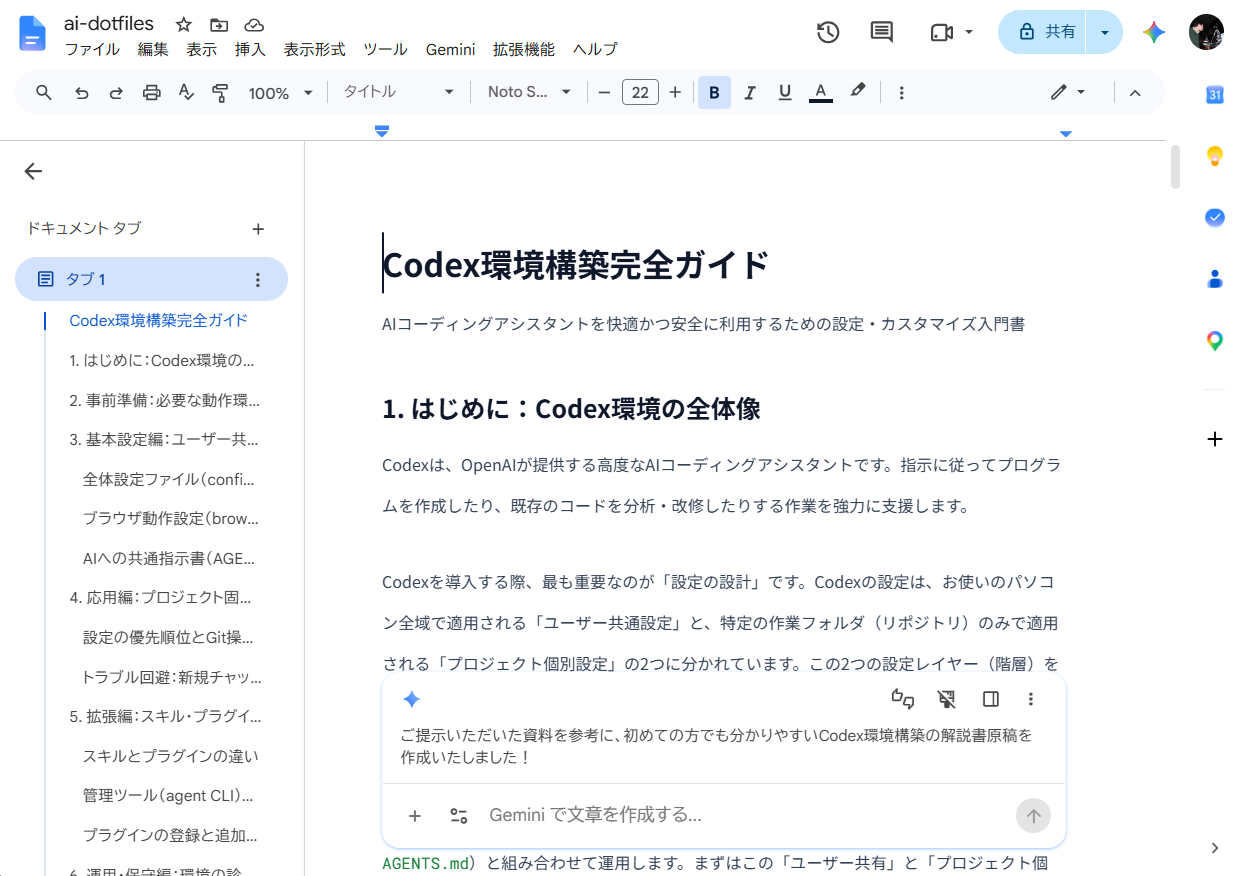Open the Google Docs home icon

33,34
